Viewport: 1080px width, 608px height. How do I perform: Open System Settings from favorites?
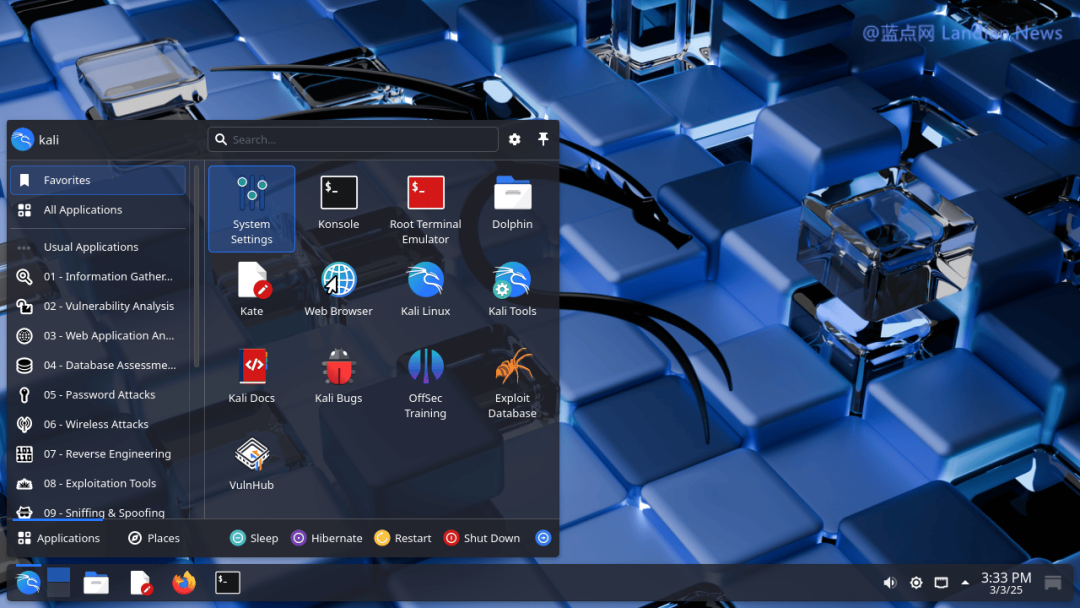[251, 209]
